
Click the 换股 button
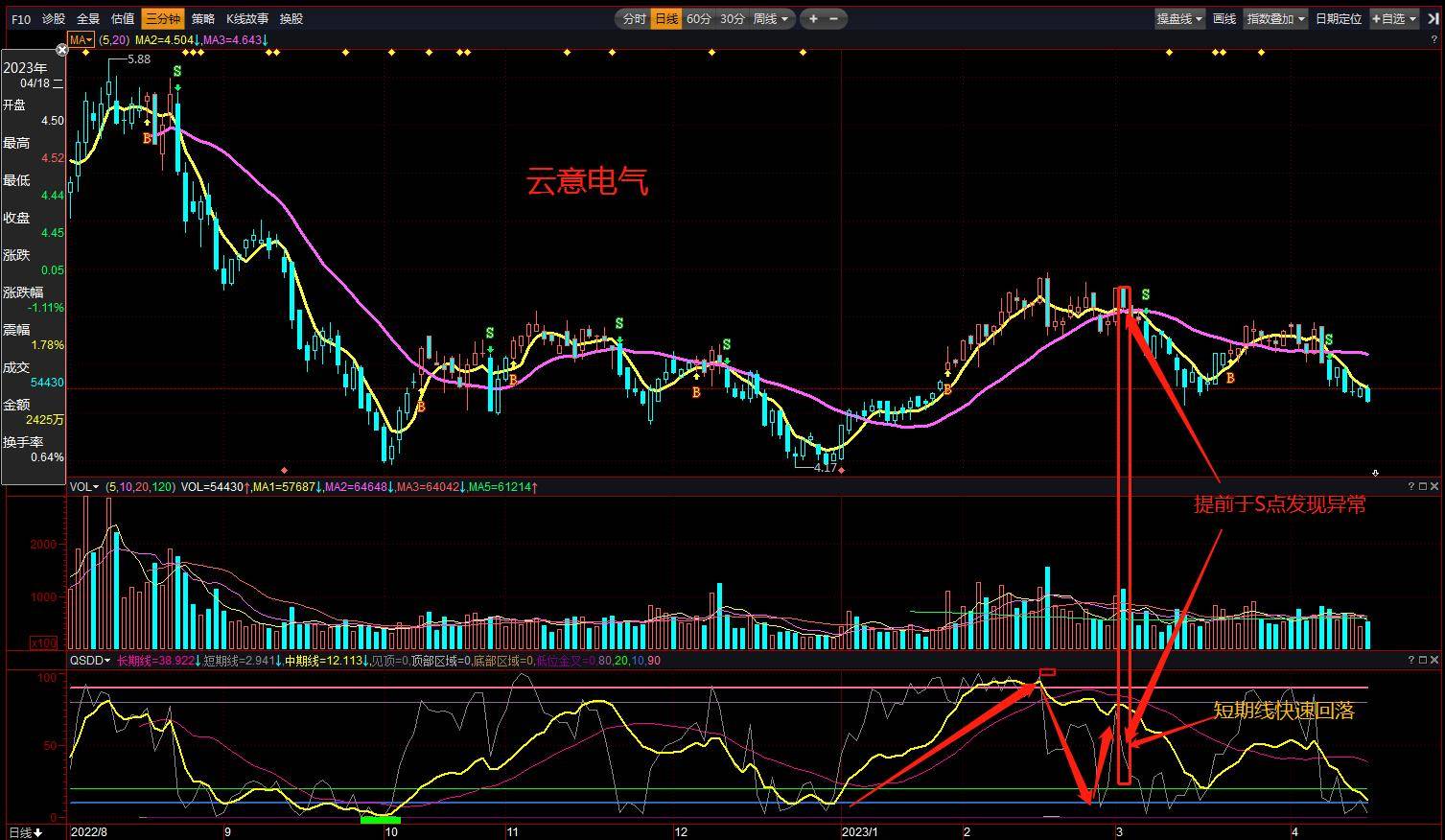[291, 18]
